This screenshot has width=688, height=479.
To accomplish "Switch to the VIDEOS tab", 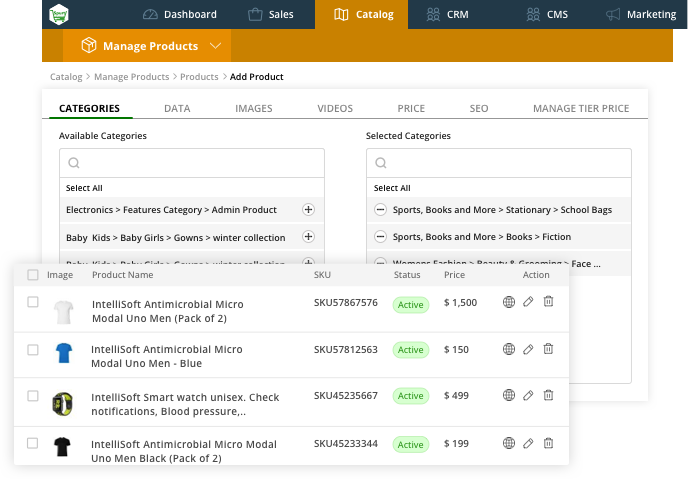I will coord(335,108).
